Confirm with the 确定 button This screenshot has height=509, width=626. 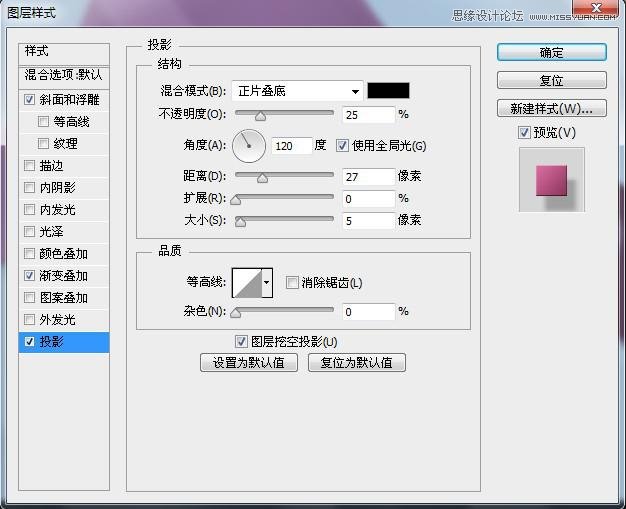[x=552, y=52]
